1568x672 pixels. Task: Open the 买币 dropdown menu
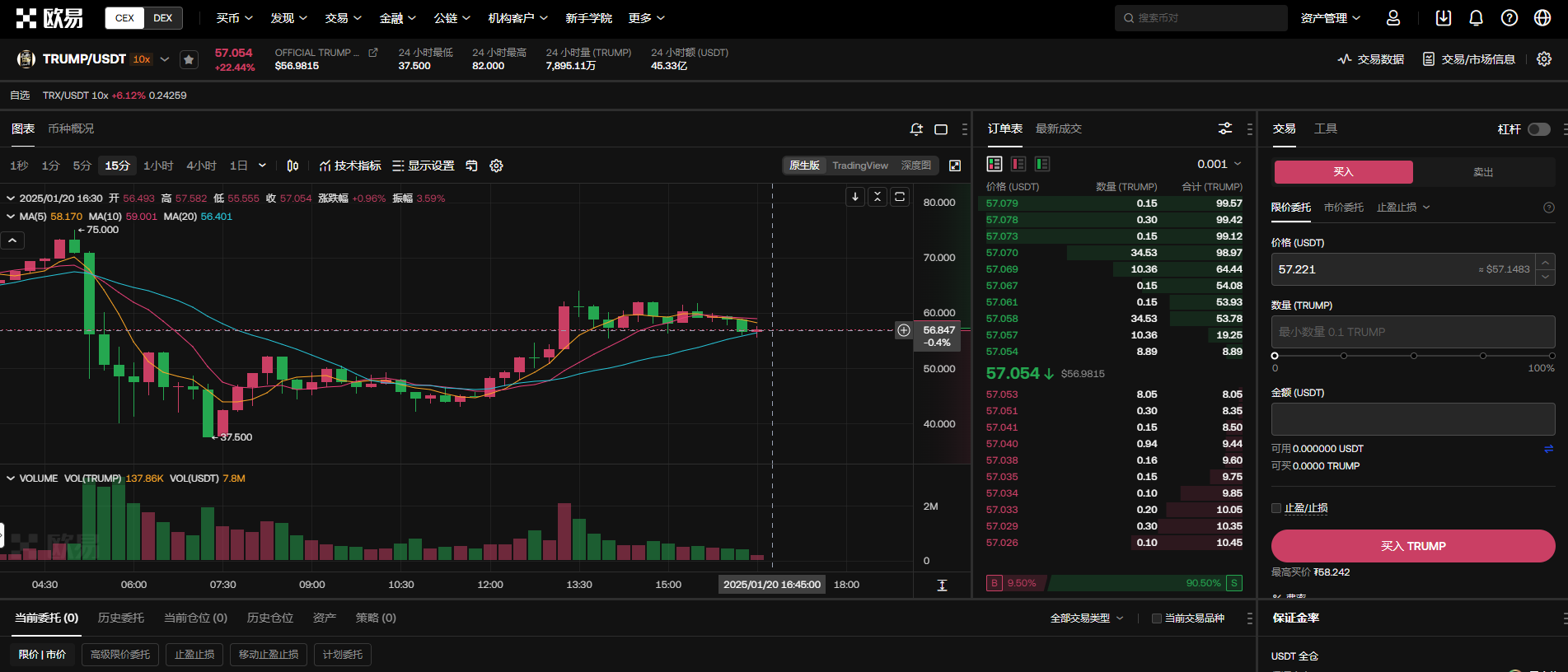click(234, 18)
